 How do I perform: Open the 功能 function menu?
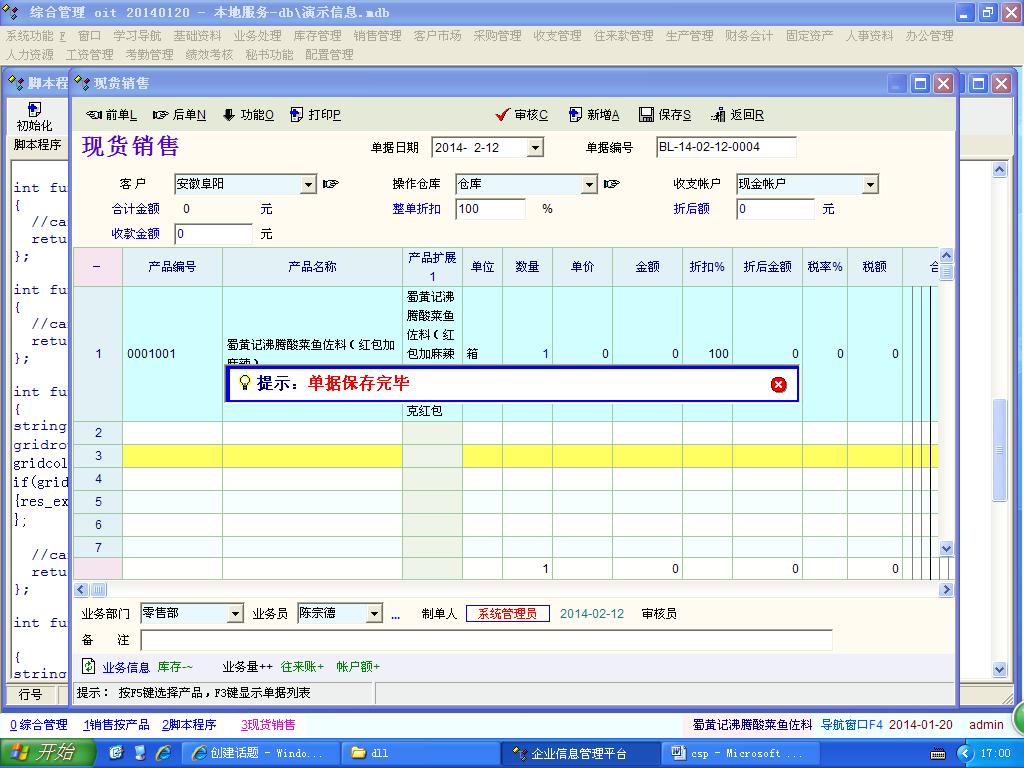pos(248,115)
